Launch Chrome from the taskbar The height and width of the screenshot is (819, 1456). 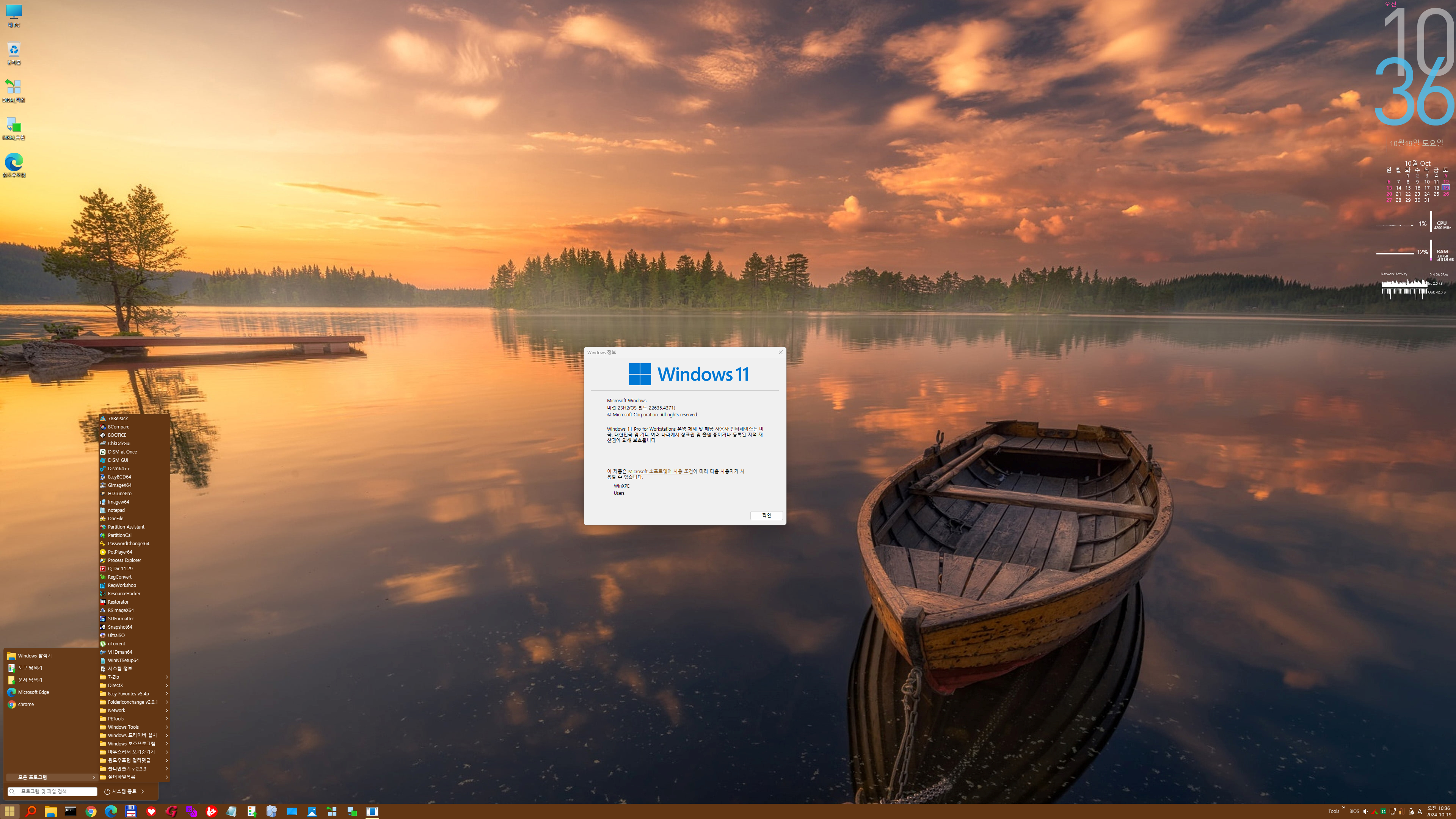91,811
